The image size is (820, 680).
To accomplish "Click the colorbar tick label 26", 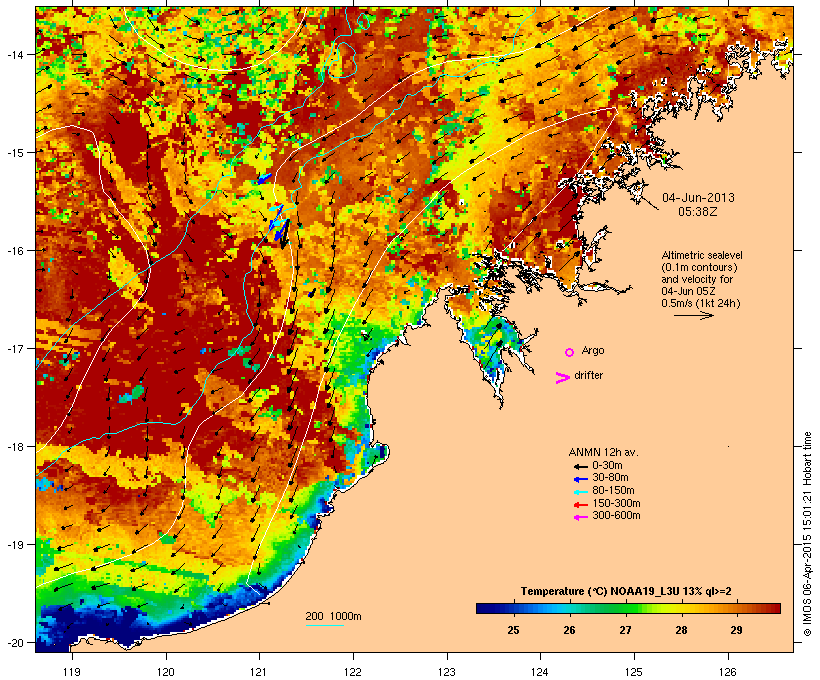I will [x=570, y=630].
